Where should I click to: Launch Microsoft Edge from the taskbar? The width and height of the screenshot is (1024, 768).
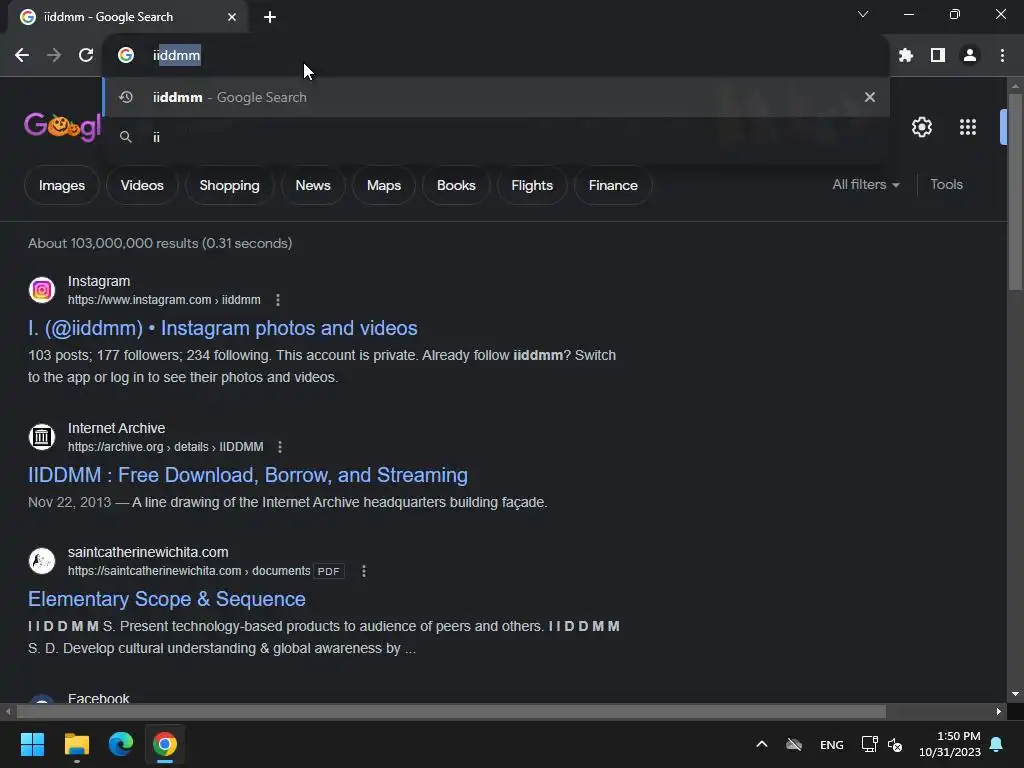click(121, 744)
